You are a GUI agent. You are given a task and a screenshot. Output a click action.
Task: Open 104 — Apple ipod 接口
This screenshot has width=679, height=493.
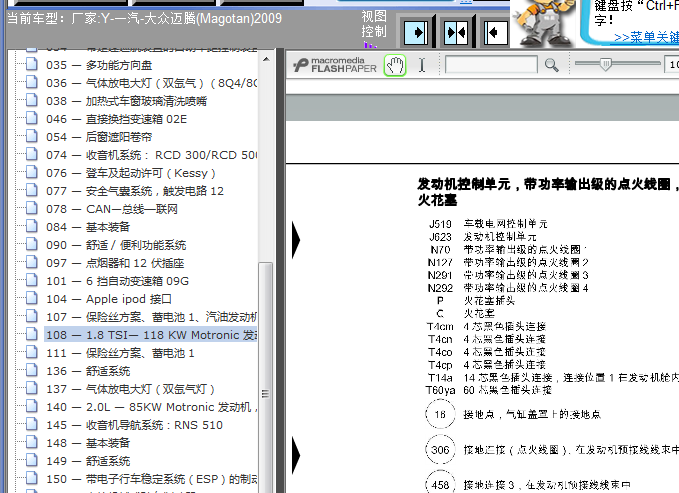[109, 299]
